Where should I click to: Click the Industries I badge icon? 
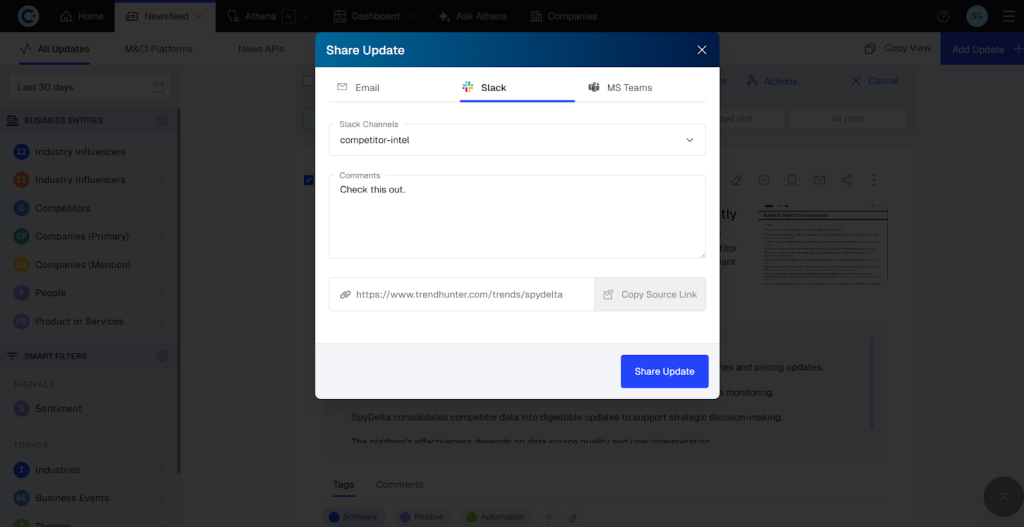[22, 470]
